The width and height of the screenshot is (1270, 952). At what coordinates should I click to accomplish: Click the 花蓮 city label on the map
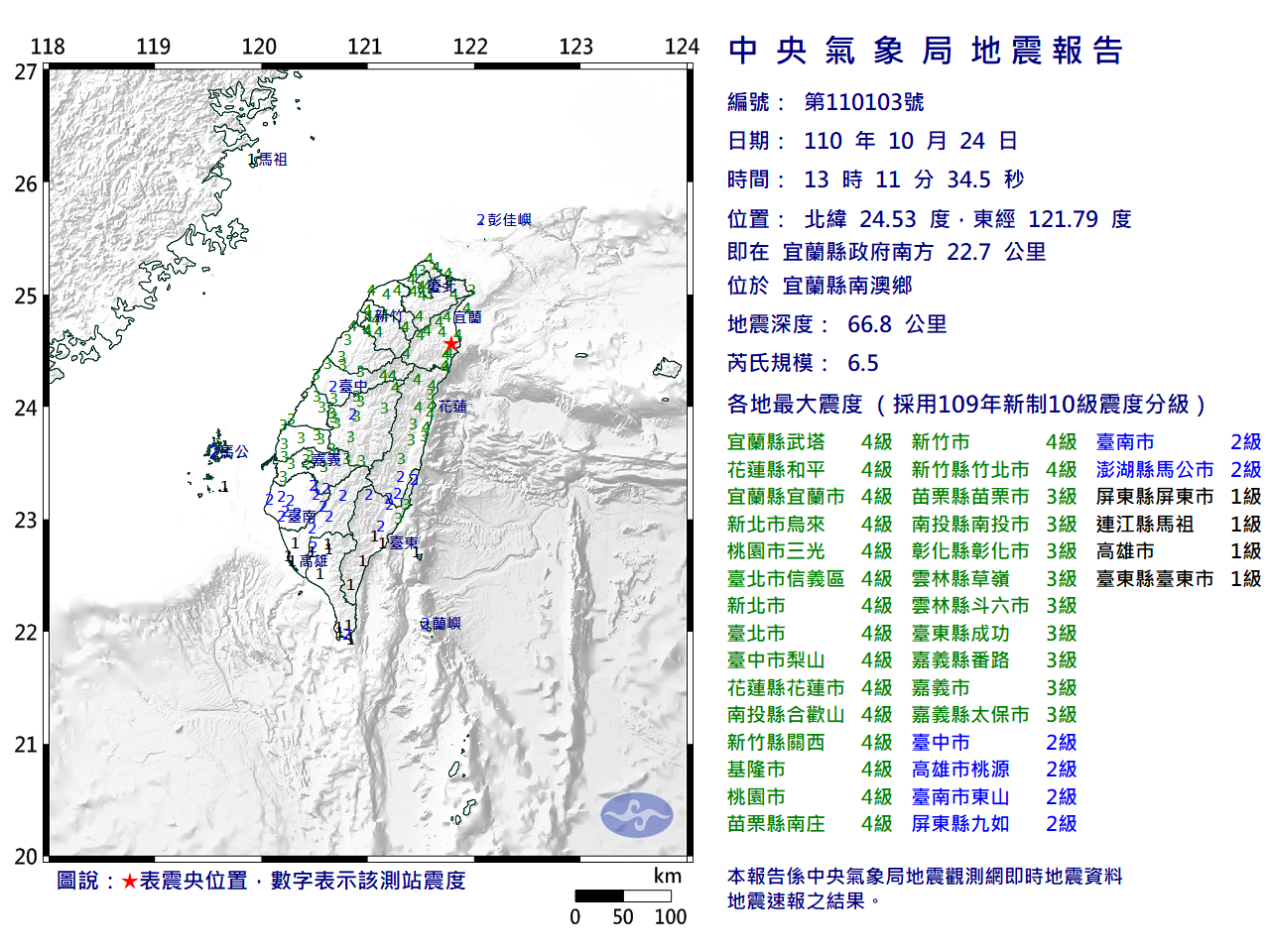(x=452, y=407)
